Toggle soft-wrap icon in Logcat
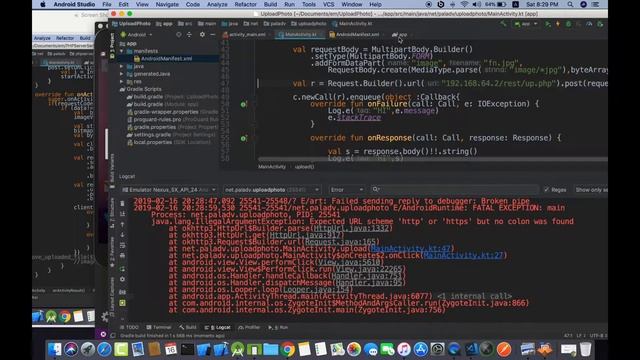This screenshot has height=360, width=640. coord(122,245)
